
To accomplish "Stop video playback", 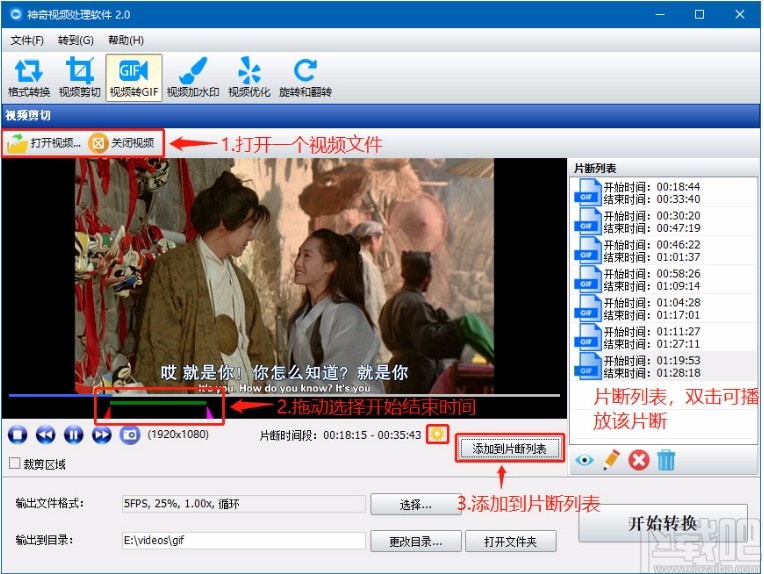I will (x=18, y=434).
